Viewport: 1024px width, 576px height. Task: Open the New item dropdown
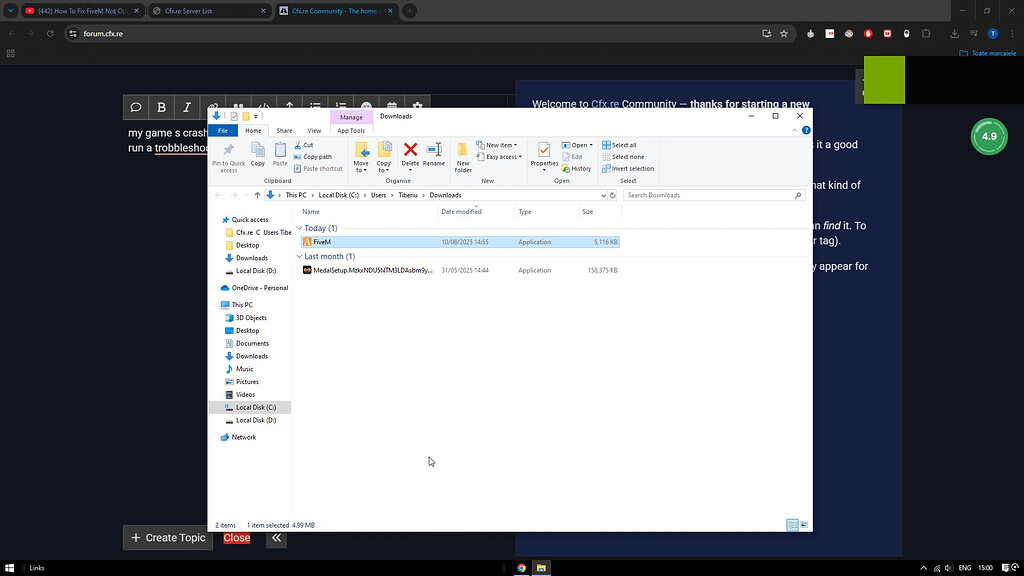[498, 145]
